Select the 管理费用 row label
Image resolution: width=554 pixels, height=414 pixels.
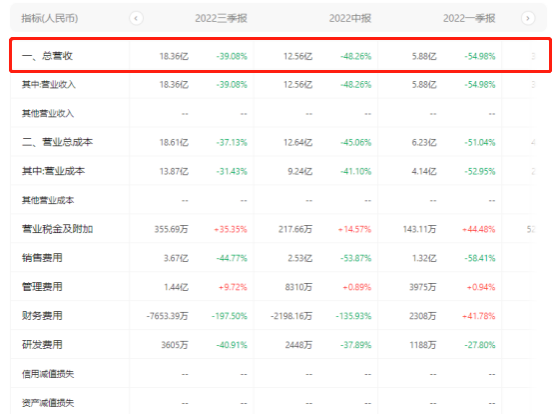(42, 286)
